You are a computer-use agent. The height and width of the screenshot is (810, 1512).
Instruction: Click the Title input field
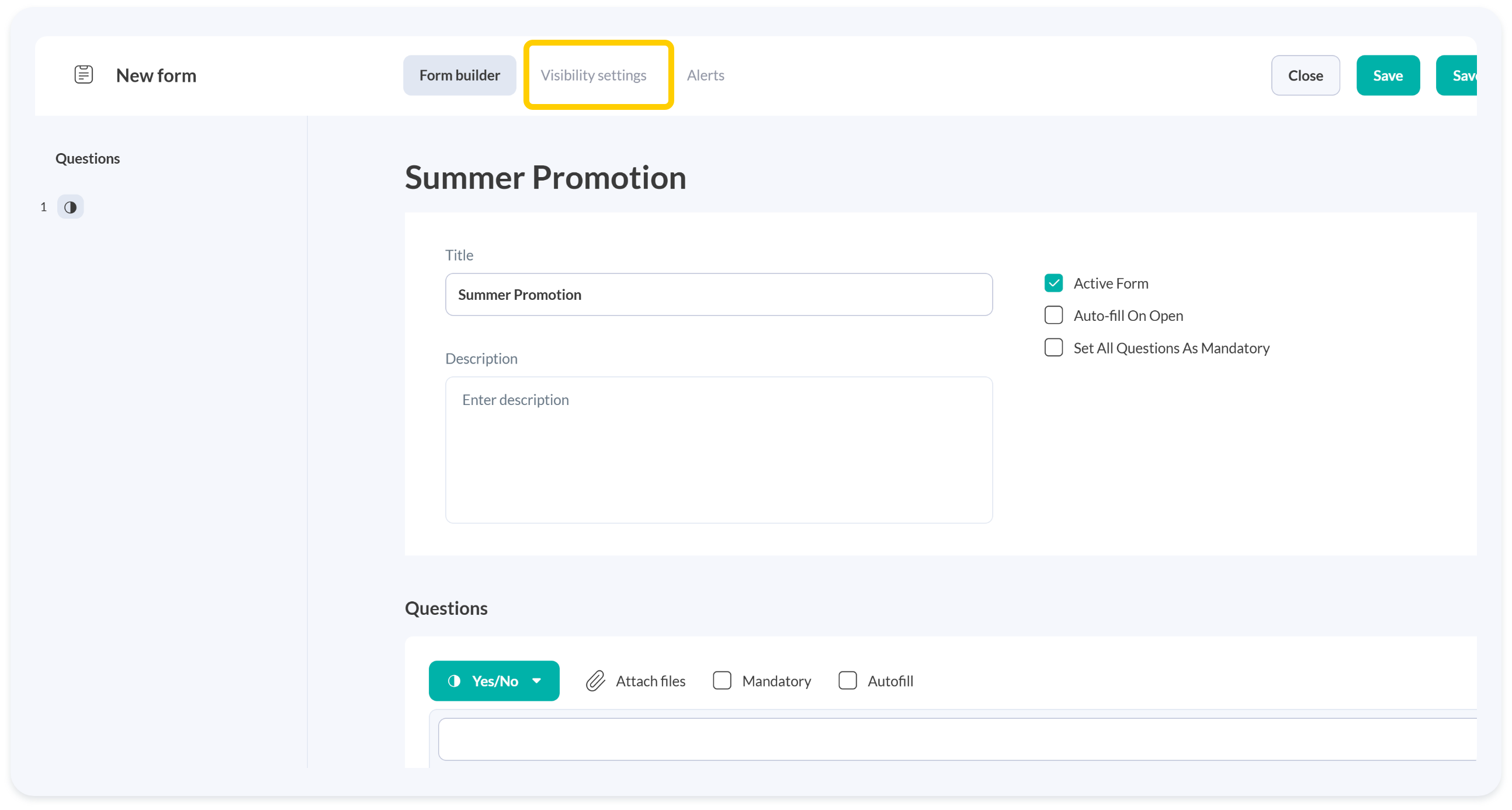coord(718,295)
